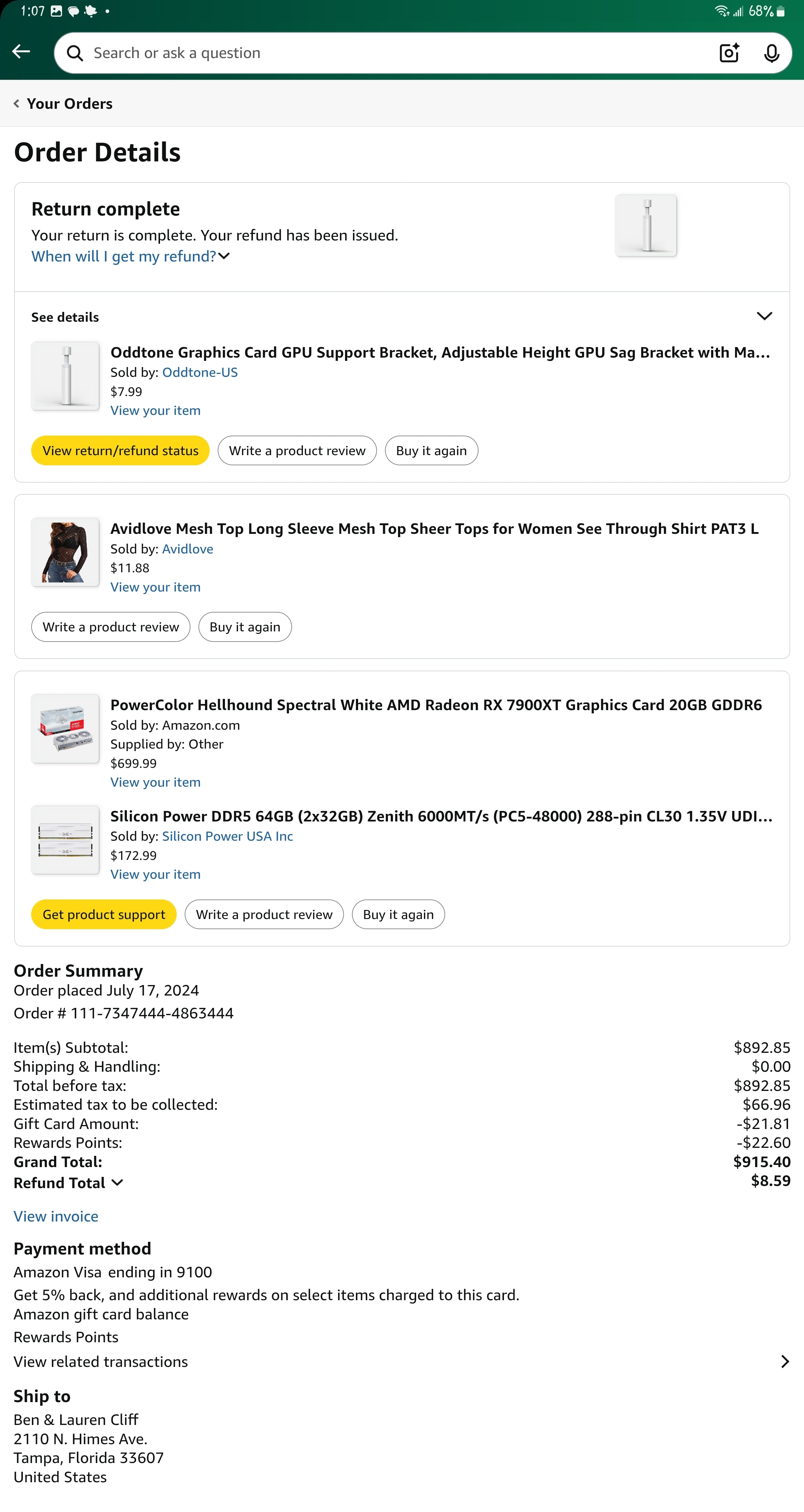
Task: Tap the magnifying glass search icon
Action: click(75, 53)
